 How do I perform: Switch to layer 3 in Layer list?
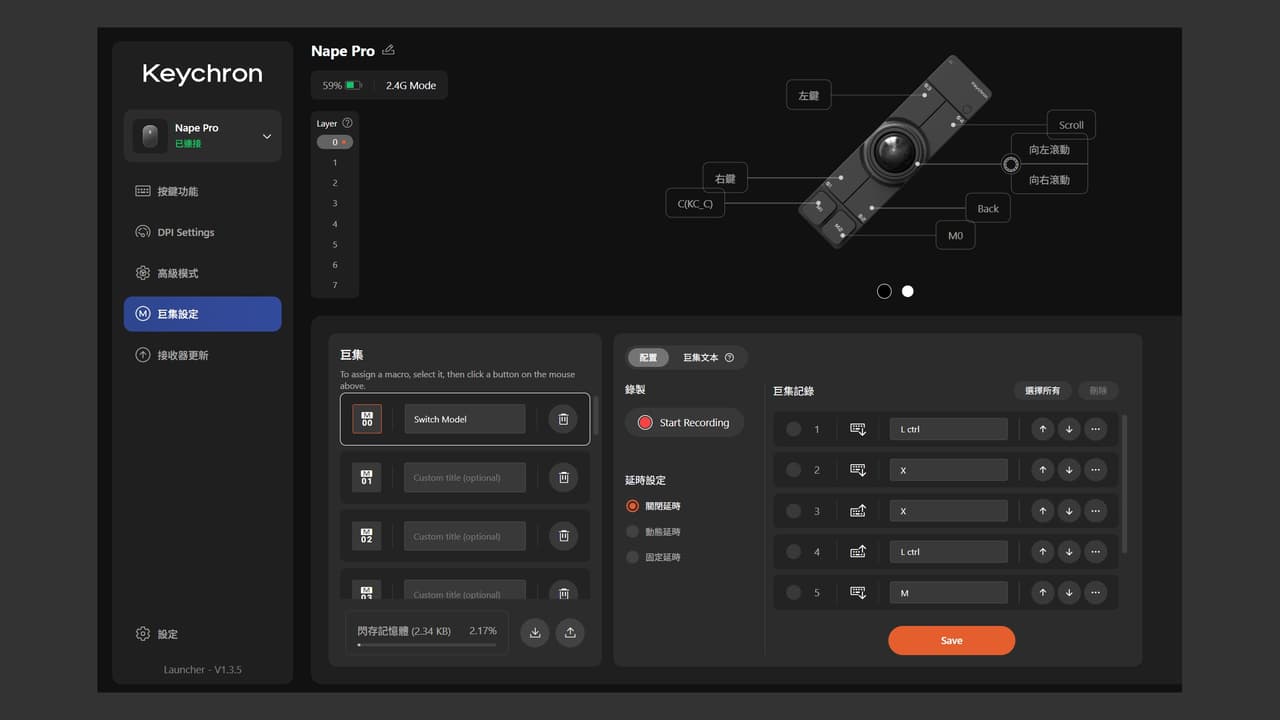click(335, 204)
